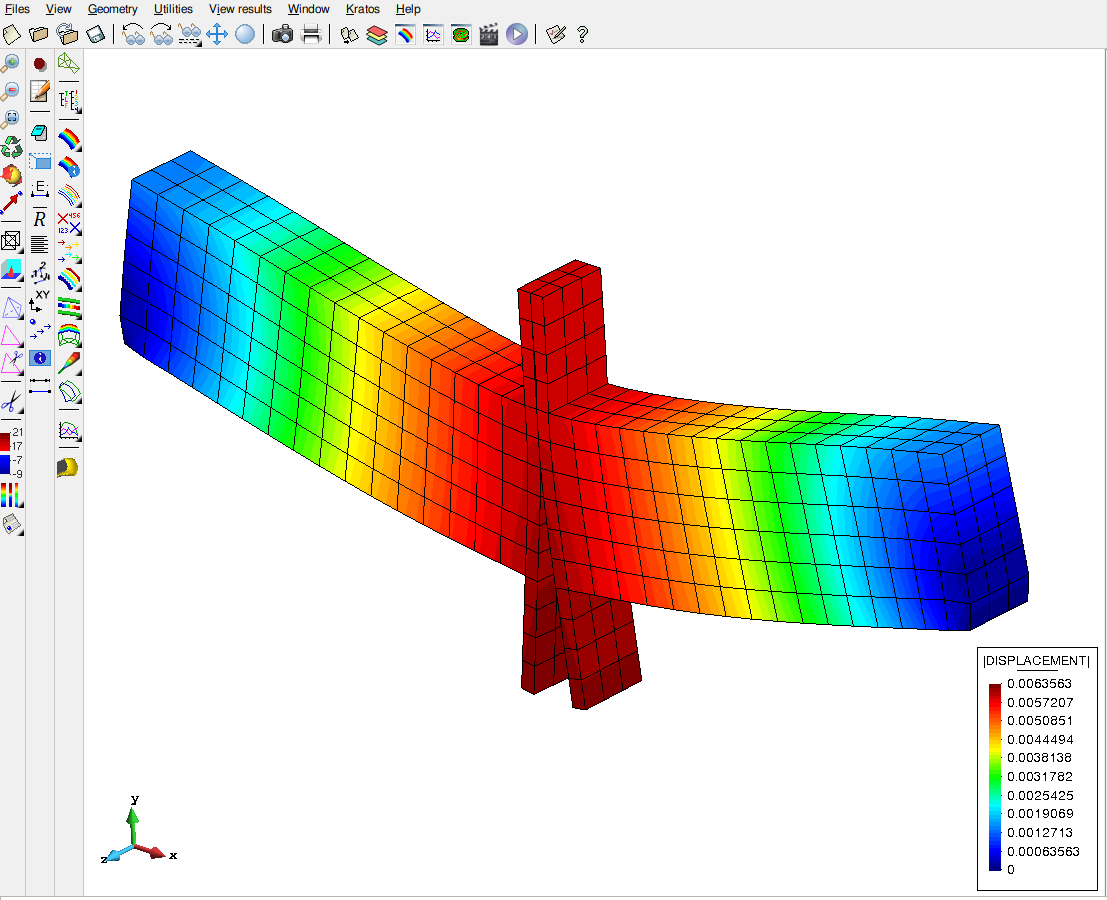Click the zoom frame magnifier
Screen dimensions: 1107x900
11,119
